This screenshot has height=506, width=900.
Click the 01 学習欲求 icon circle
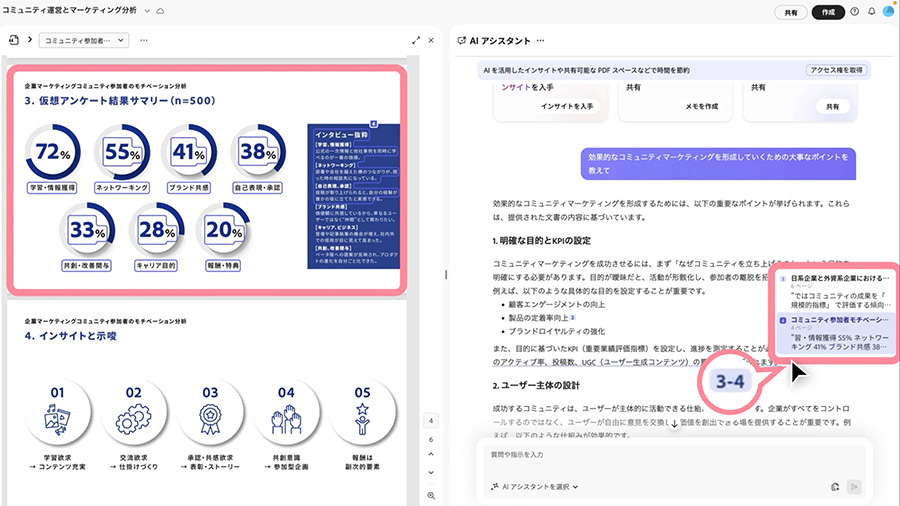point(57,412)
